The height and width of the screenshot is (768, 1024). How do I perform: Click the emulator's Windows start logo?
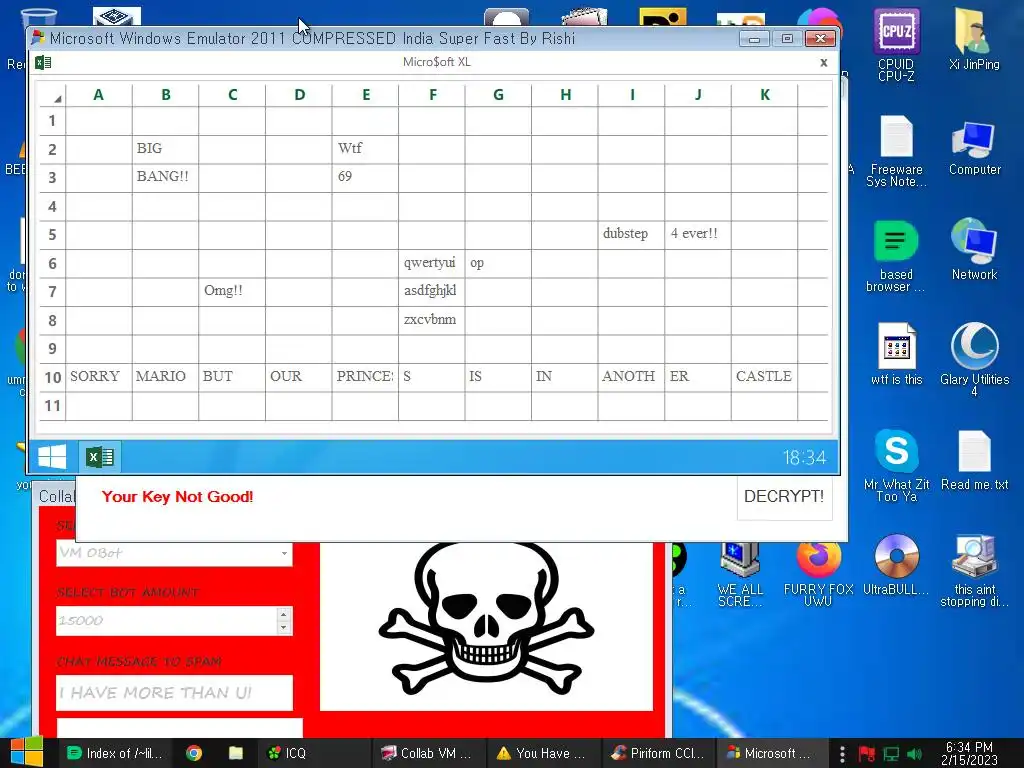tap(52, 456)
